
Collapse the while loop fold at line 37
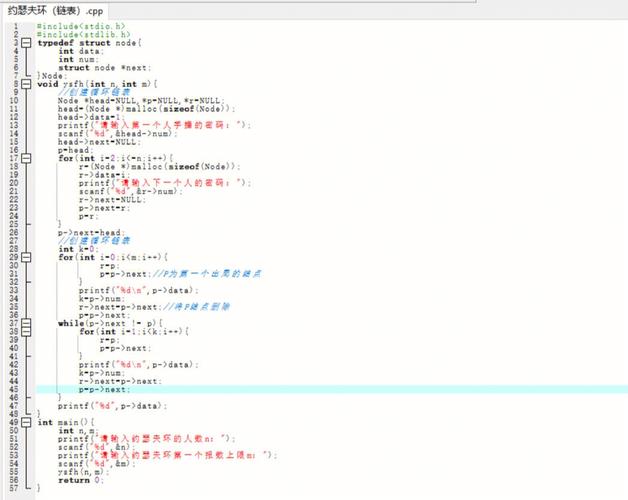pos(27,323)
